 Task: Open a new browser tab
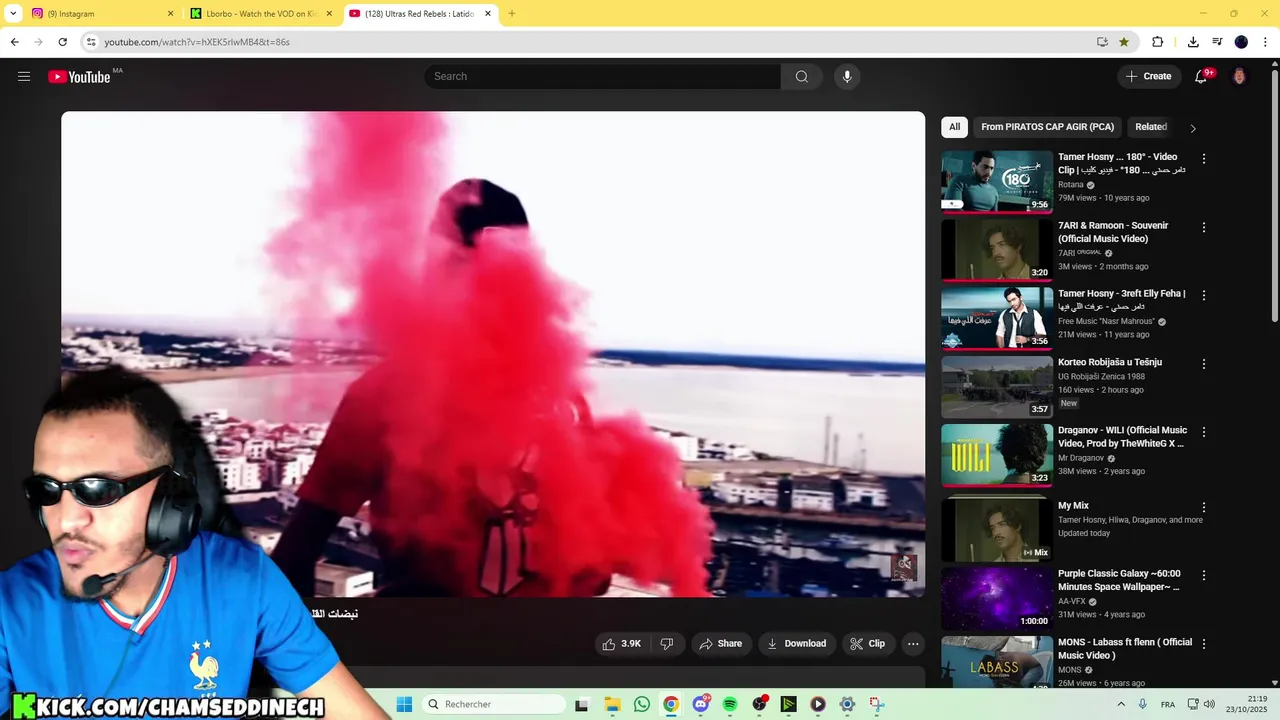pyautogui.click(x=512, y=14)
